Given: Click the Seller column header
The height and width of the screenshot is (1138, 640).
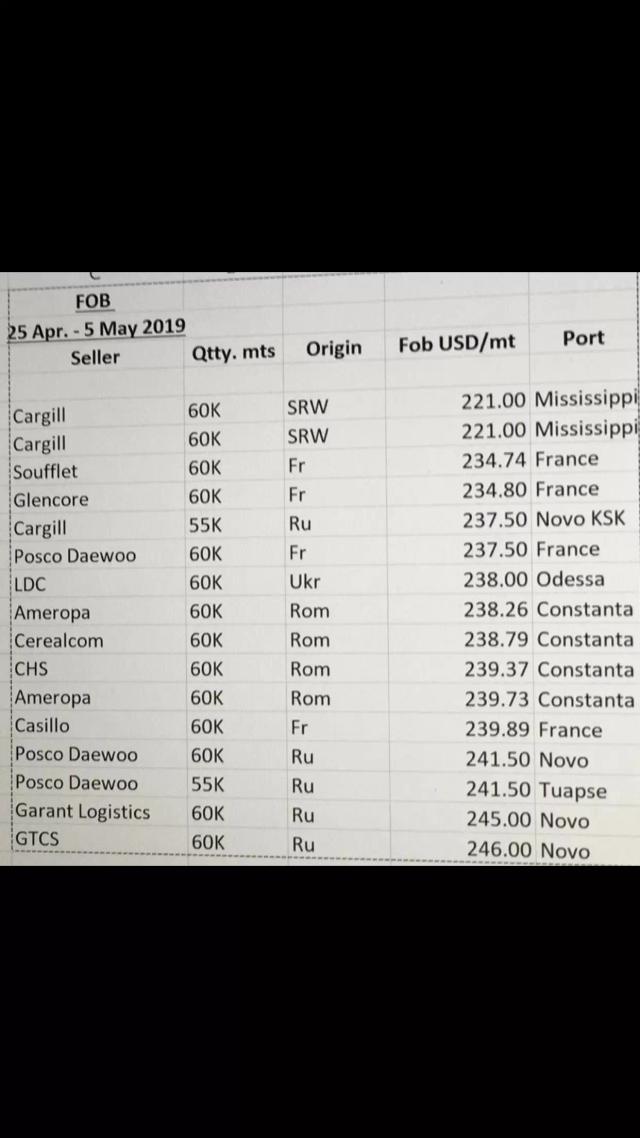Looking at the screenshot, I should coord(95,357).
